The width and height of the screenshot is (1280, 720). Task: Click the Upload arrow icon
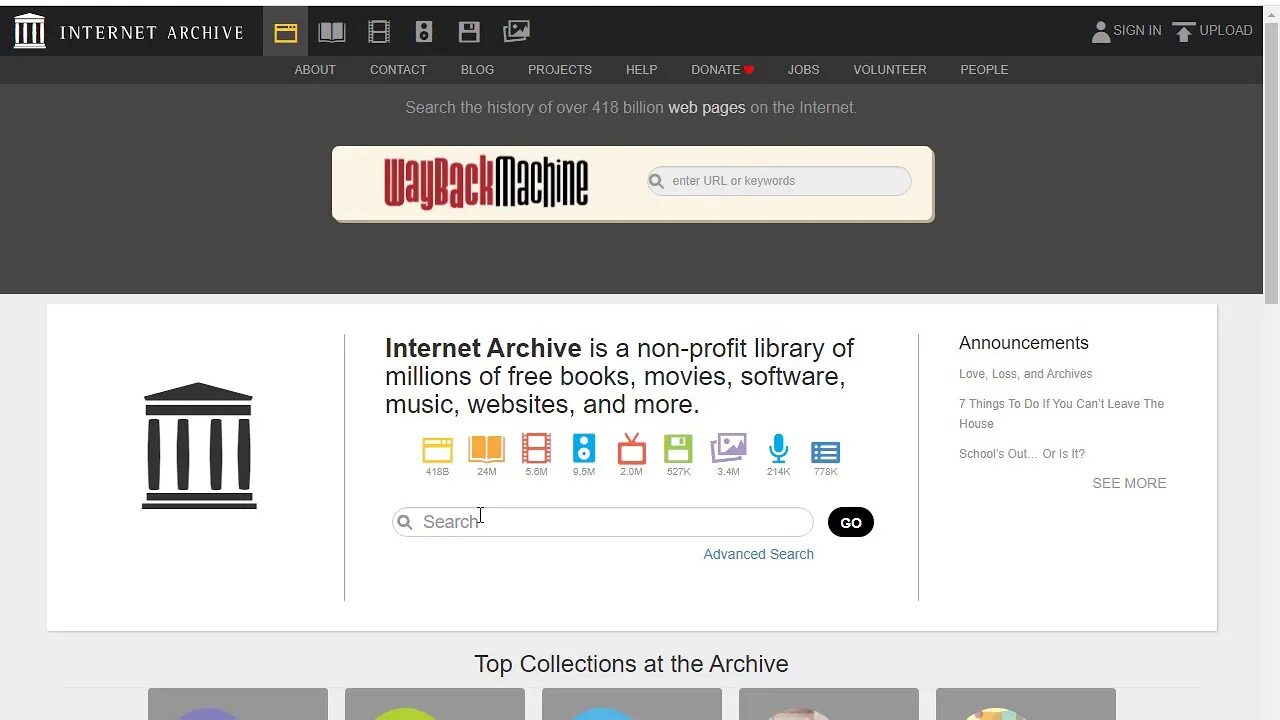pyautogui.click(x=1184, y=32)
